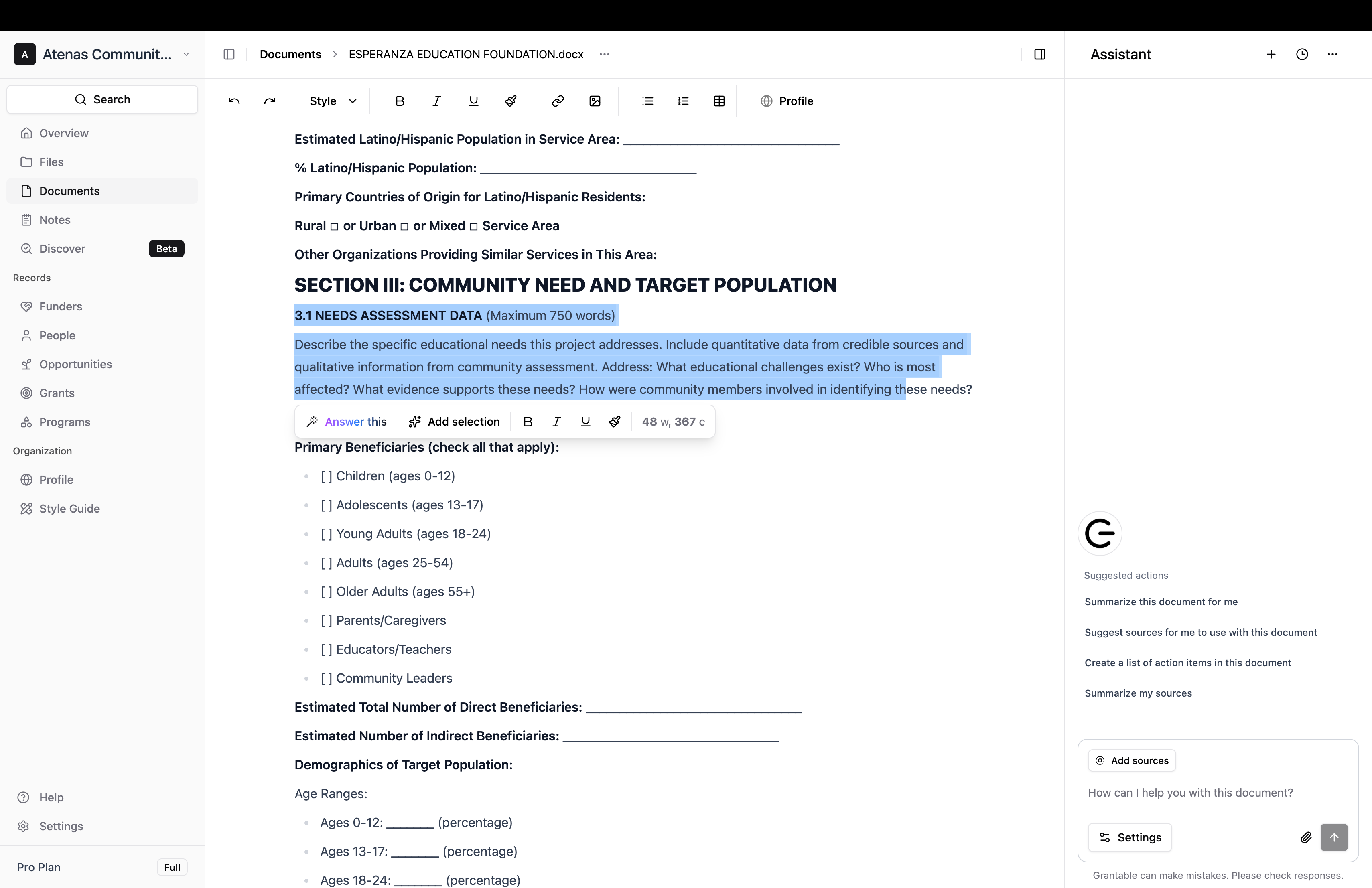1372x888 pixels.
Task: Open Assistant chat history clock icon
Action: click(x=1302, y=54)
